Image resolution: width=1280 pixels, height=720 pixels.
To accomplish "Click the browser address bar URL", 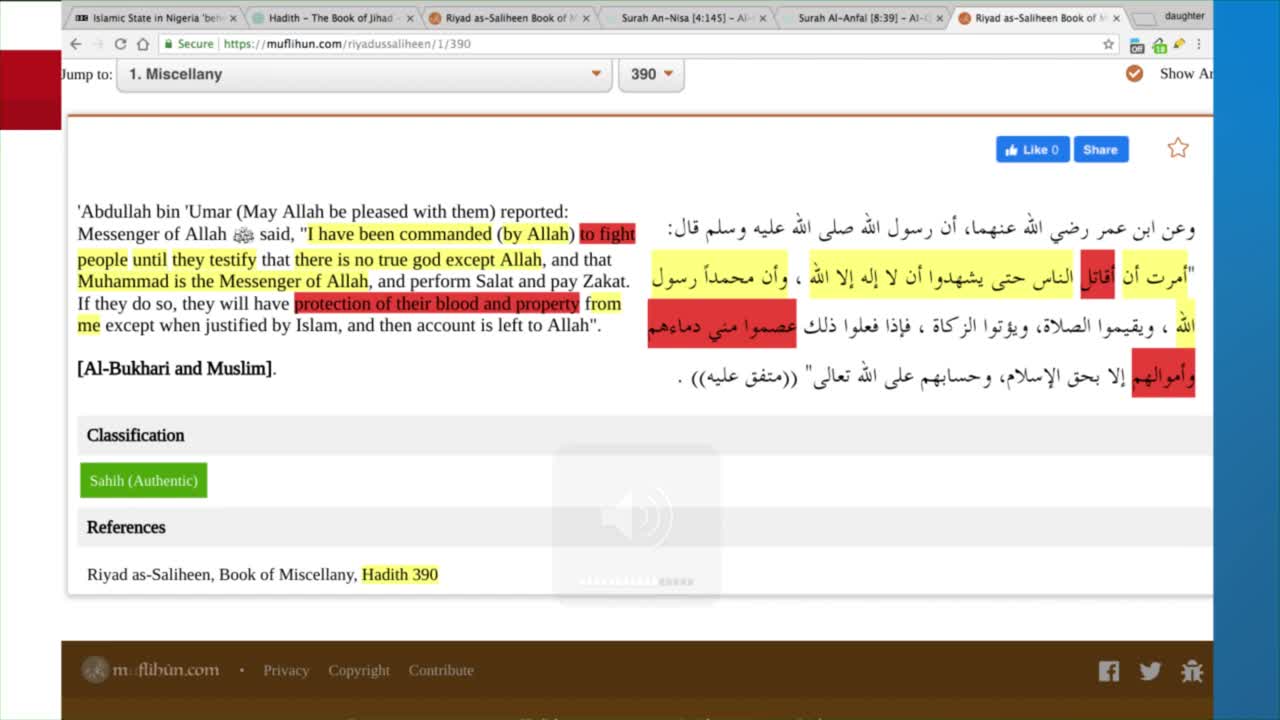I will [x=347, y=44].
